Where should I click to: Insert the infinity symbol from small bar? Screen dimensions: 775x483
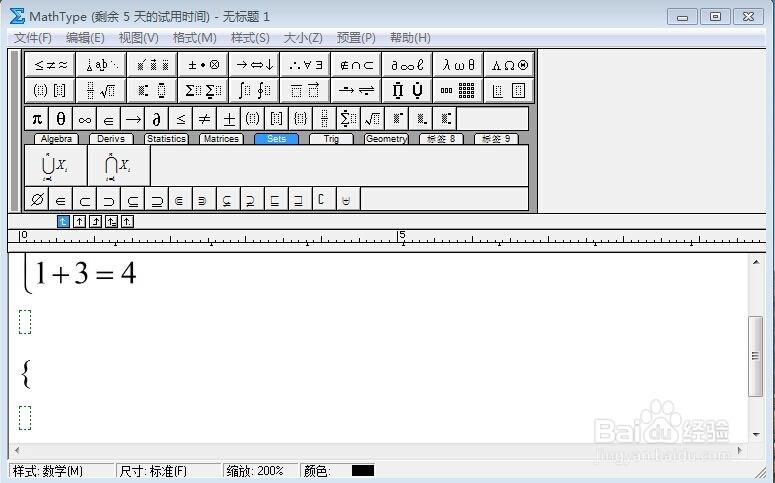(x=85, y=119)
